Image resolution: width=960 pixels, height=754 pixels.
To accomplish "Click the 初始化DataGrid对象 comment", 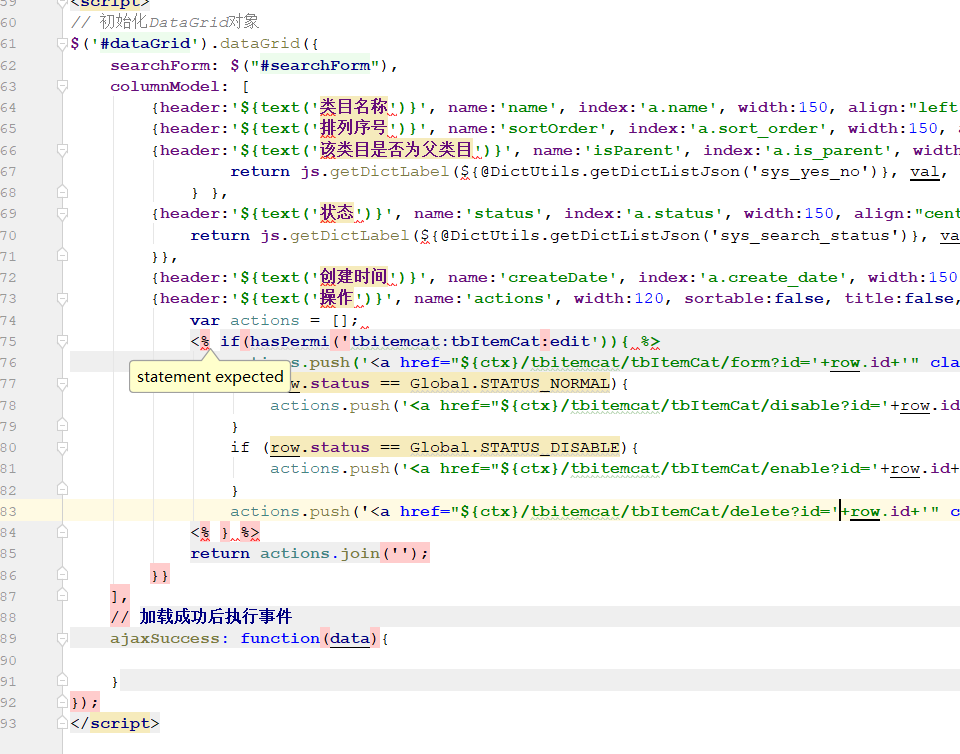I will coord(179,22).
